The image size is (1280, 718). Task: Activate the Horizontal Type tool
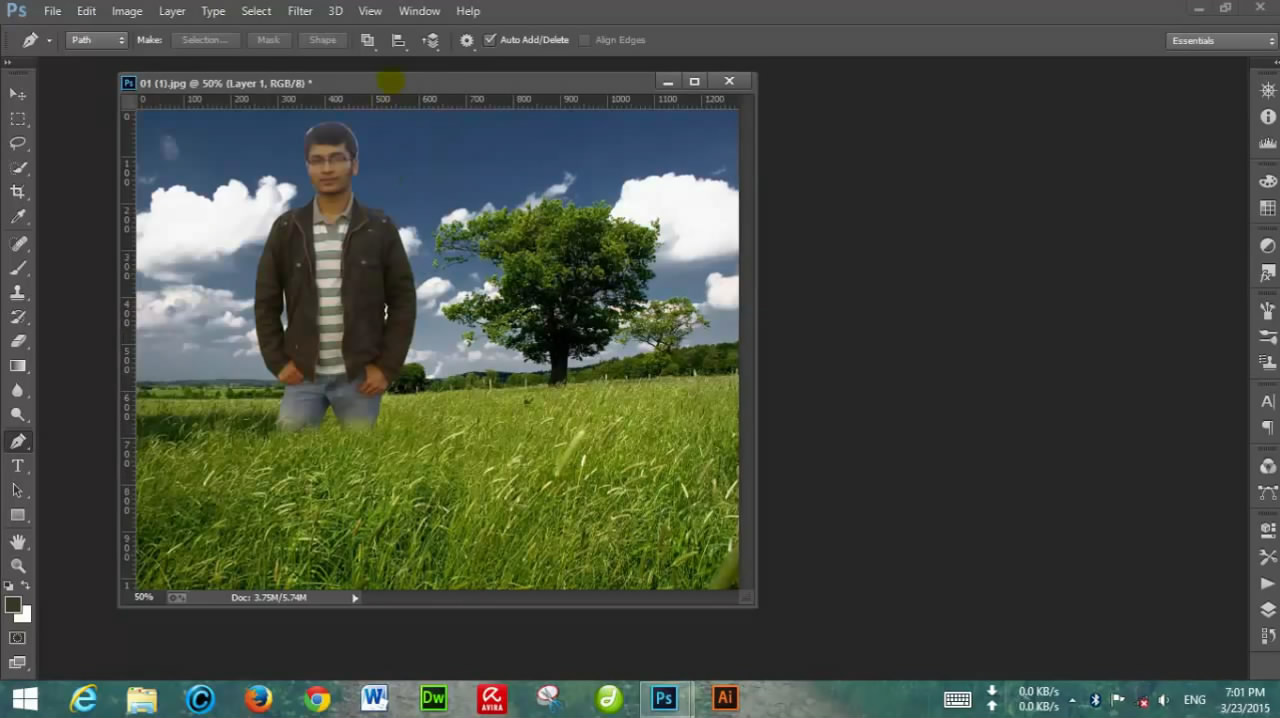pos(18,466)
